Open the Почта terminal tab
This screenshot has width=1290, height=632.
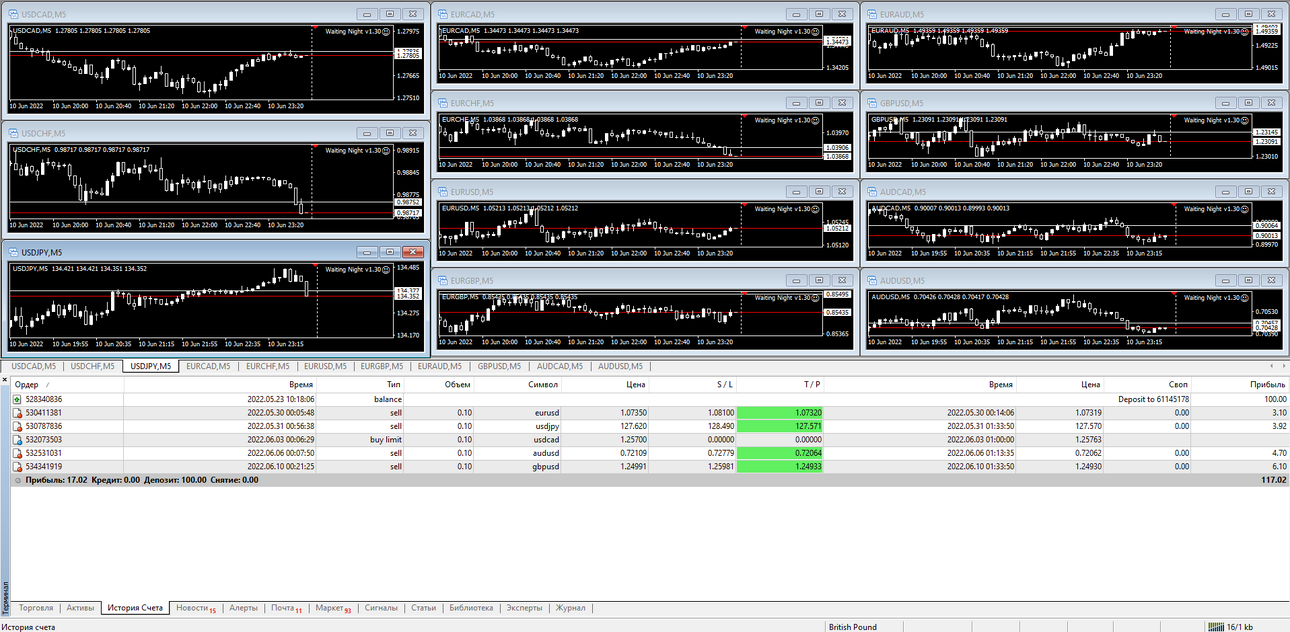286,608
